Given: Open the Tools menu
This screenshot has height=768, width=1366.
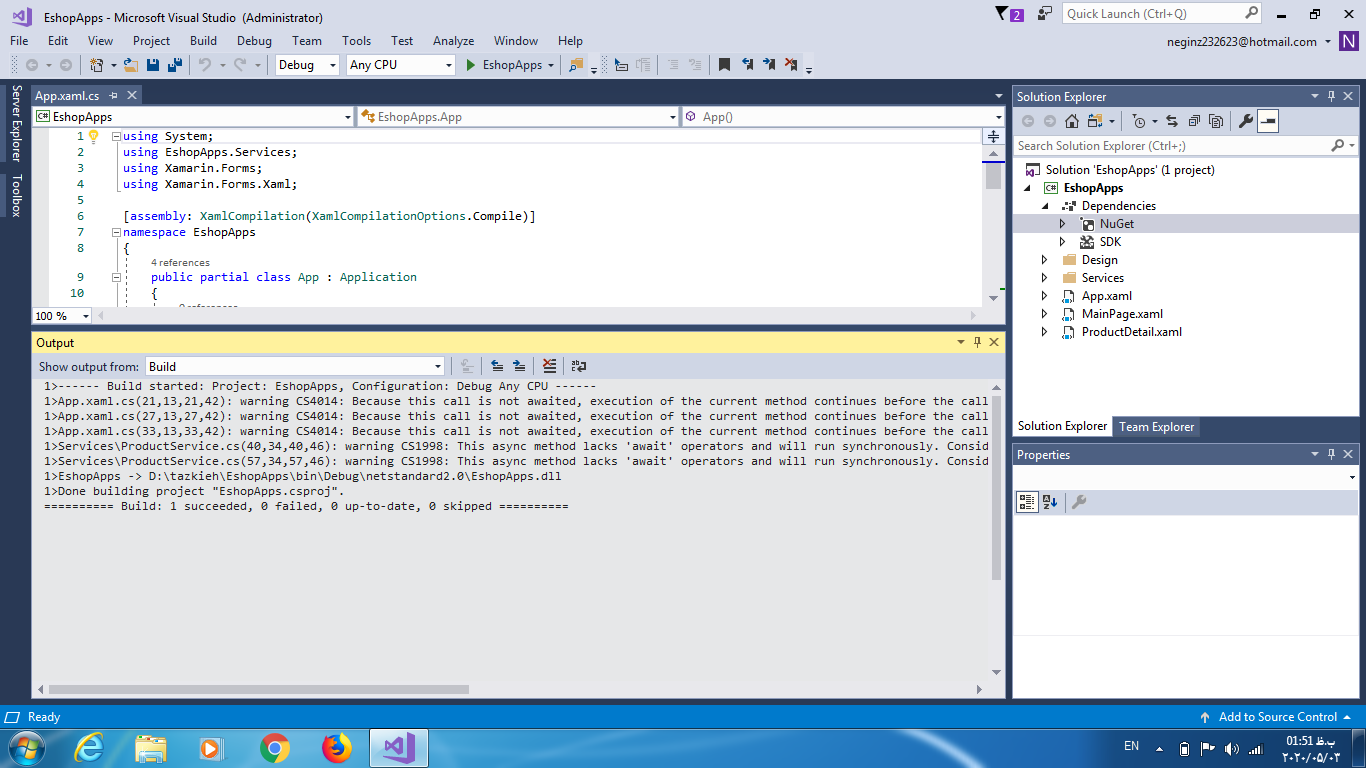Looking at the screenshot, I should click(x=356, y=41).
